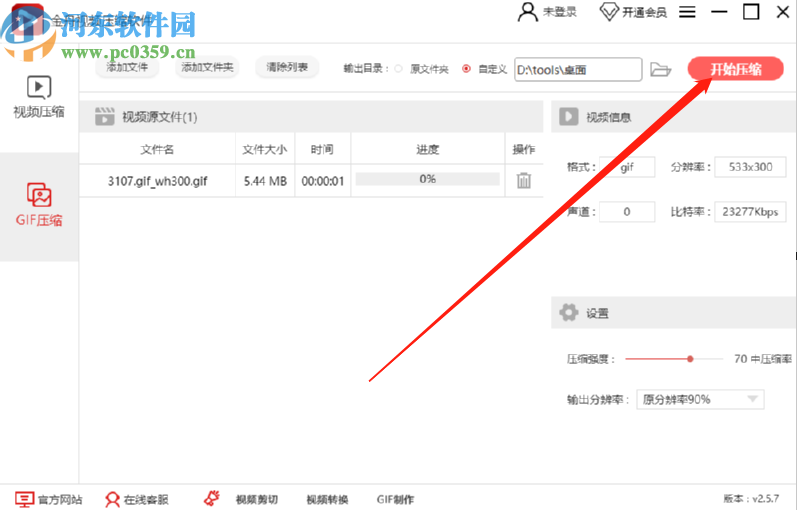Click the 00:00:01 duration cell
Screen dimensions: 797x510
click(x=323, y=181)
